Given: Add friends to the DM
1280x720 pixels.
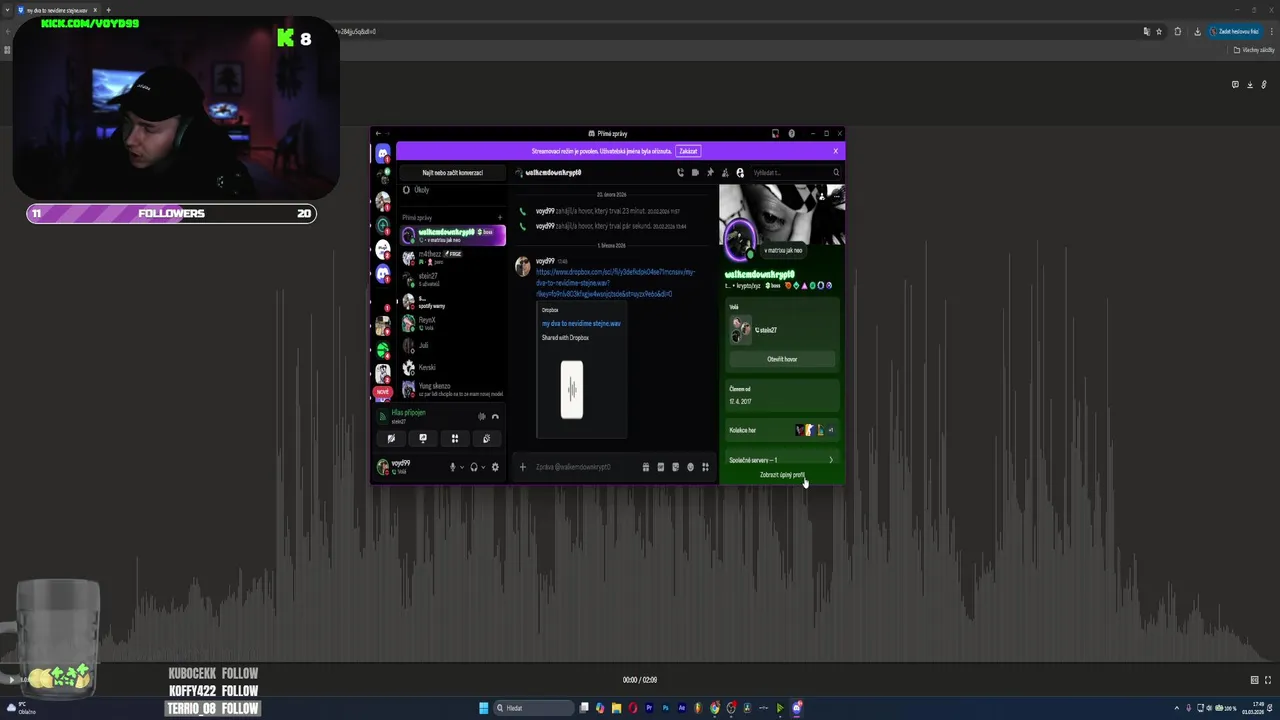Looking at the screenshot, I should point(726,173).
